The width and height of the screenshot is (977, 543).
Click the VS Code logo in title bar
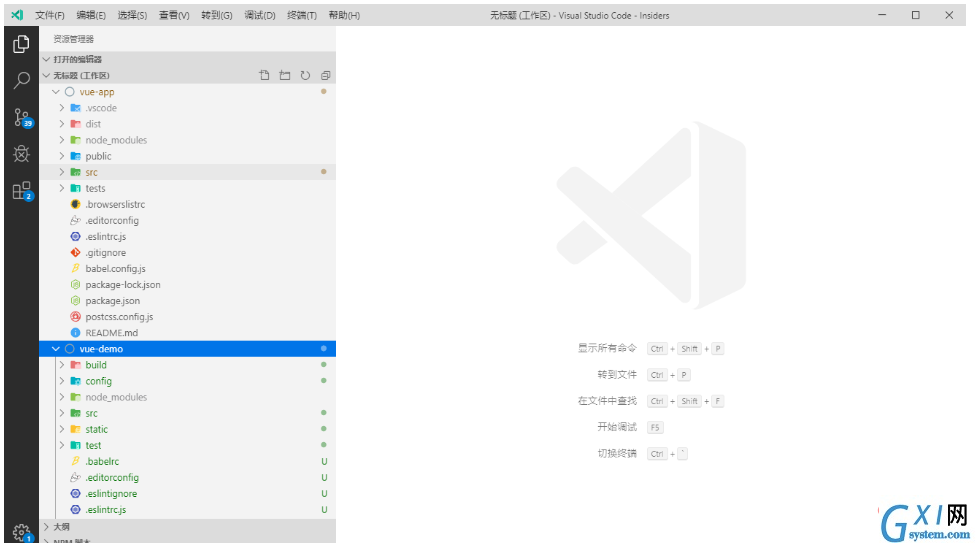click(x=17, y=15)
